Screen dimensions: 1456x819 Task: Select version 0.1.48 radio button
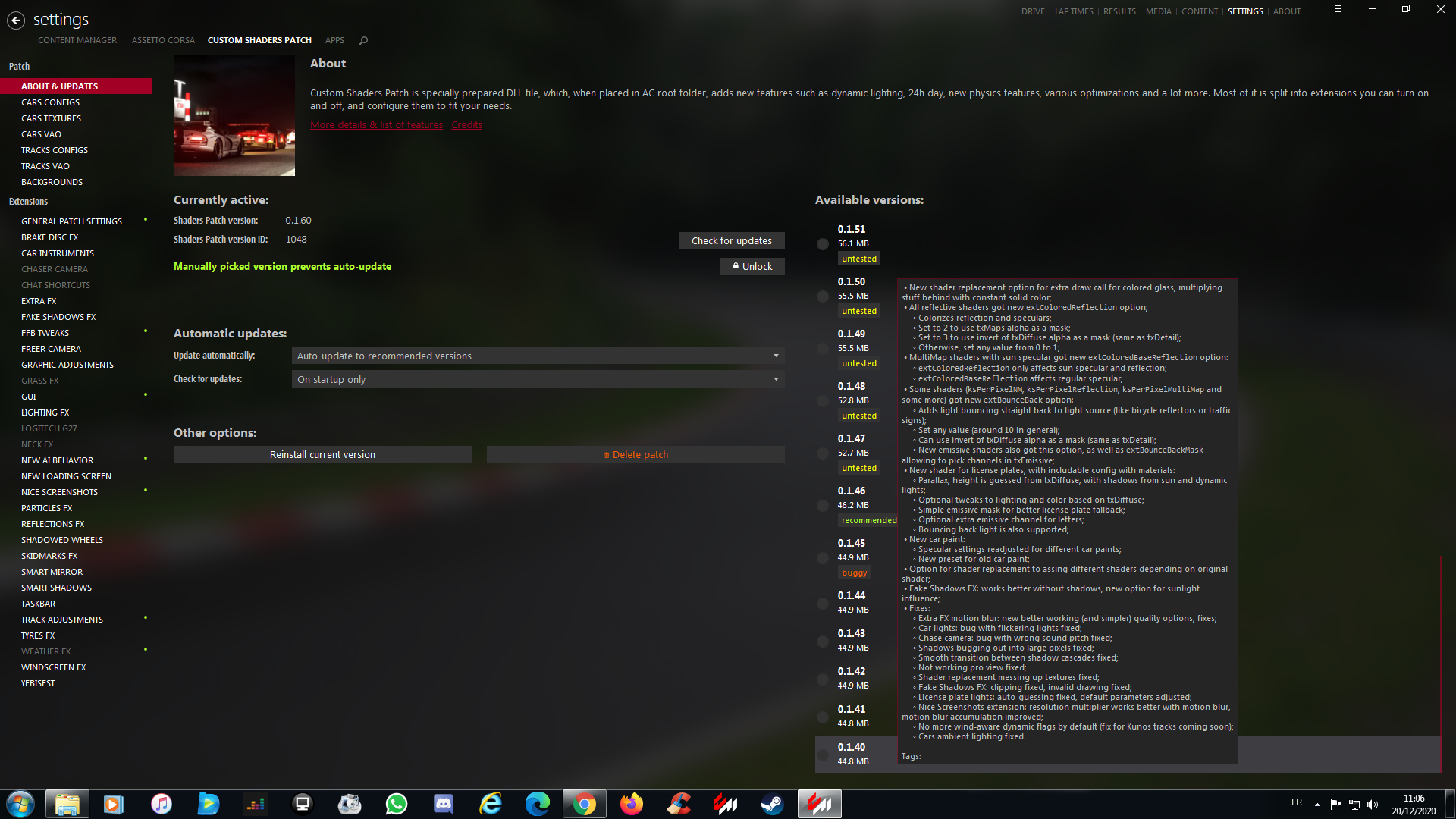pos(823,401)
